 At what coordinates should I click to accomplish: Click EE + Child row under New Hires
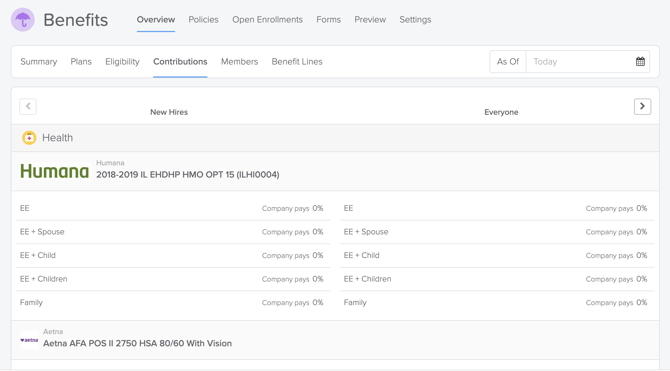click(173, 255)
